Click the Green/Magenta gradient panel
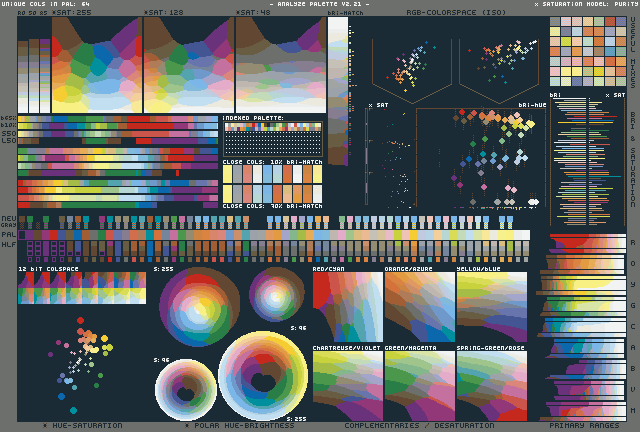The image size is (640, 432). (418, 385)
